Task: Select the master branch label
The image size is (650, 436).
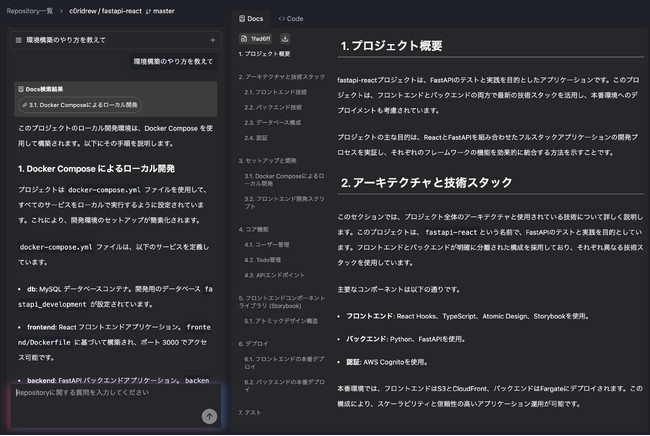Action: point(160,11)
